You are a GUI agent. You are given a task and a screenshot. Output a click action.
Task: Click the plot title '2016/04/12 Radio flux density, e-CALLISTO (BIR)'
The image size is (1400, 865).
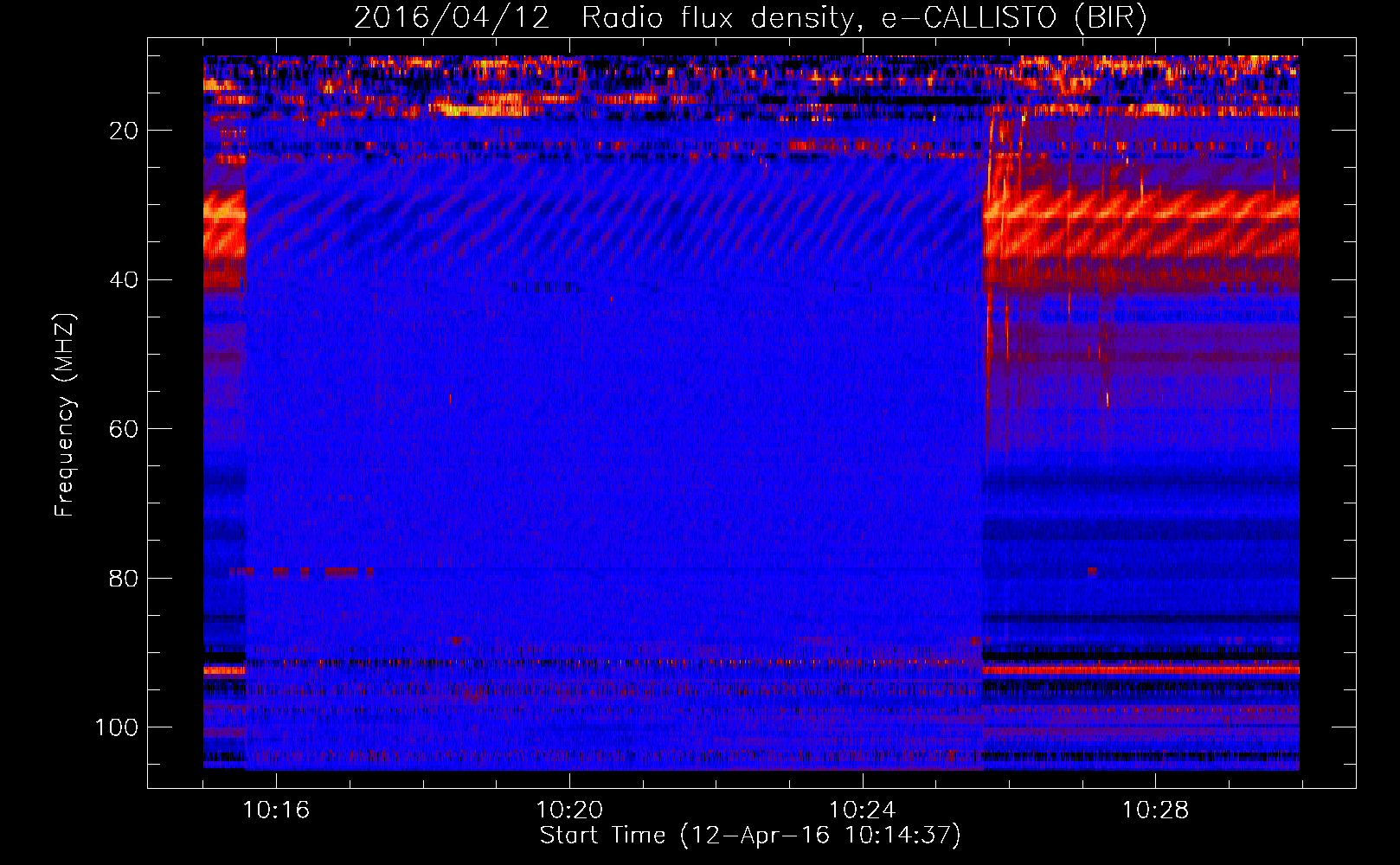pos(750,17)
